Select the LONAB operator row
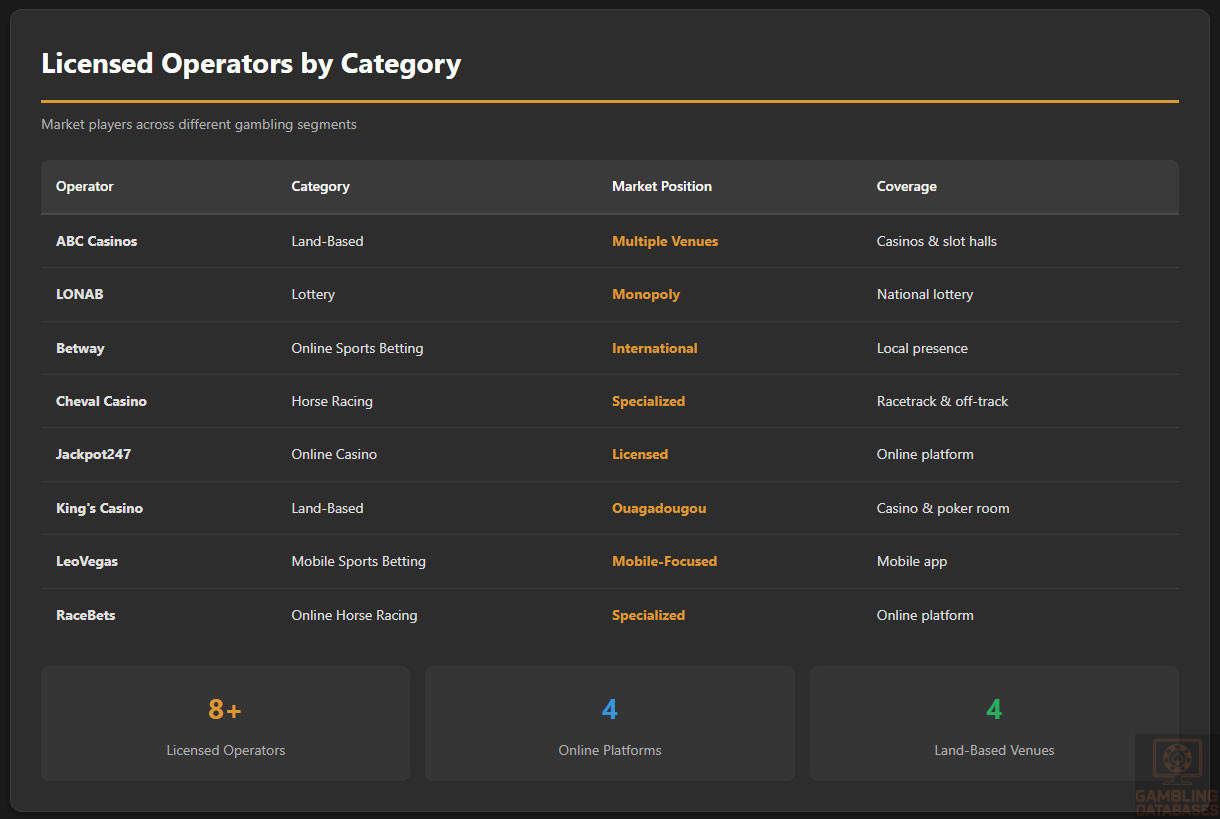The height and width of the screenshot is (819, 1220). [x=80, y=295]
